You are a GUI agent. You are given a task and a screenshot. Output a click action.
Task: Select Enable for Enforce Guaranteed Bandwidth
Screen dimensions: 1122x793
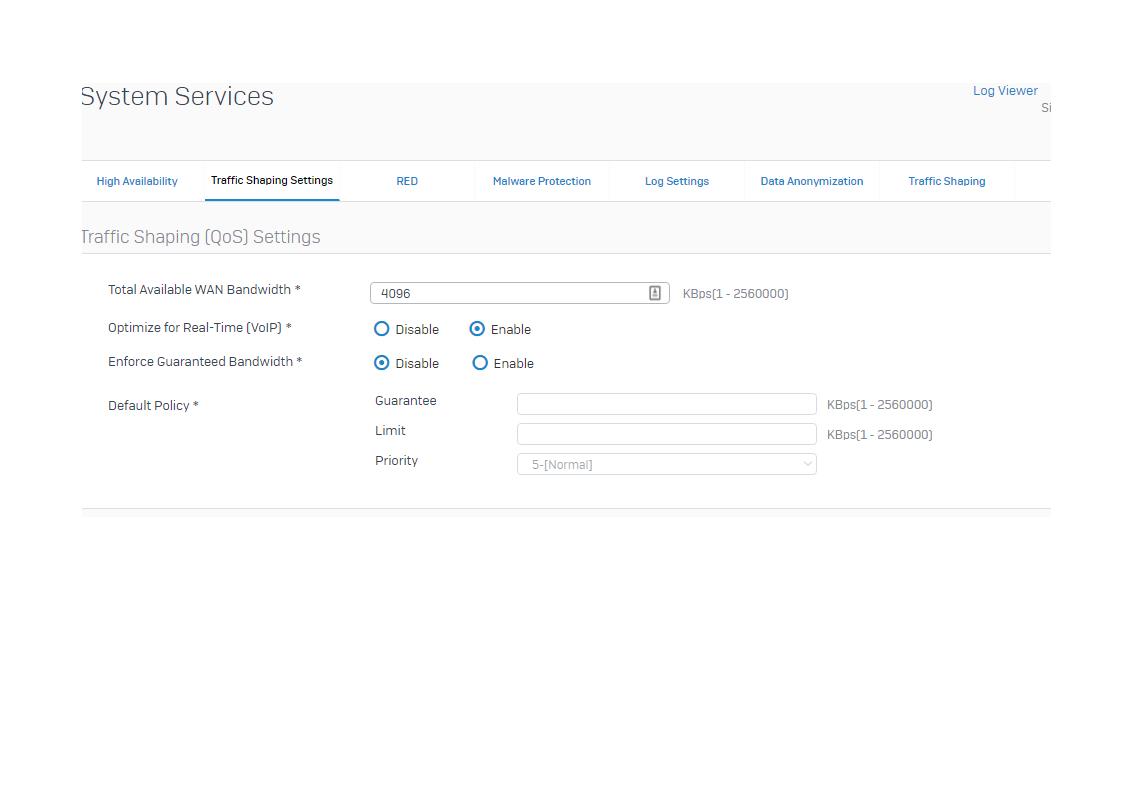point(480,363)
